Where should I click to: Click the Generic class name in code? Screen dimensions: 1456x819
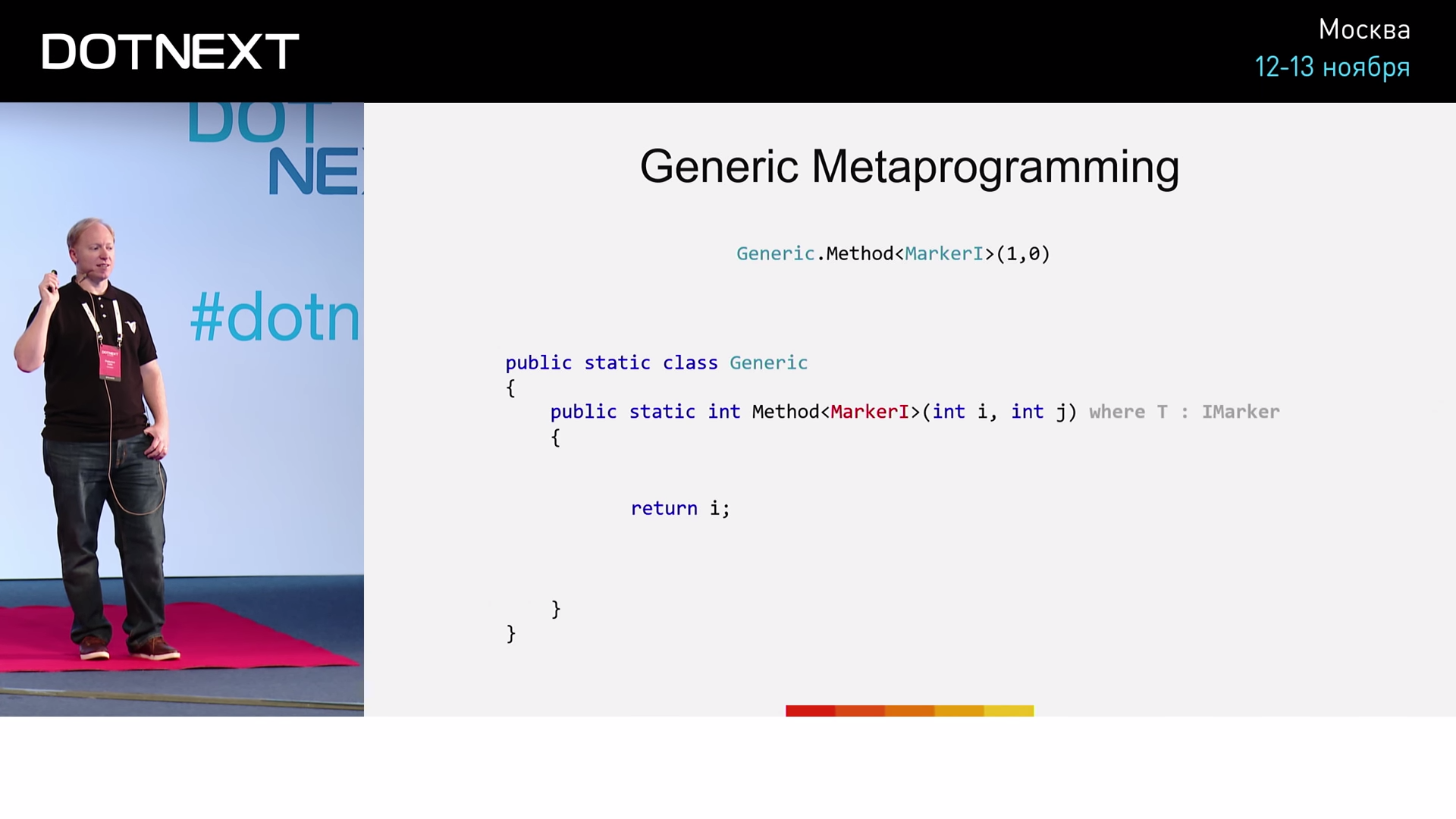click(768, 362)
